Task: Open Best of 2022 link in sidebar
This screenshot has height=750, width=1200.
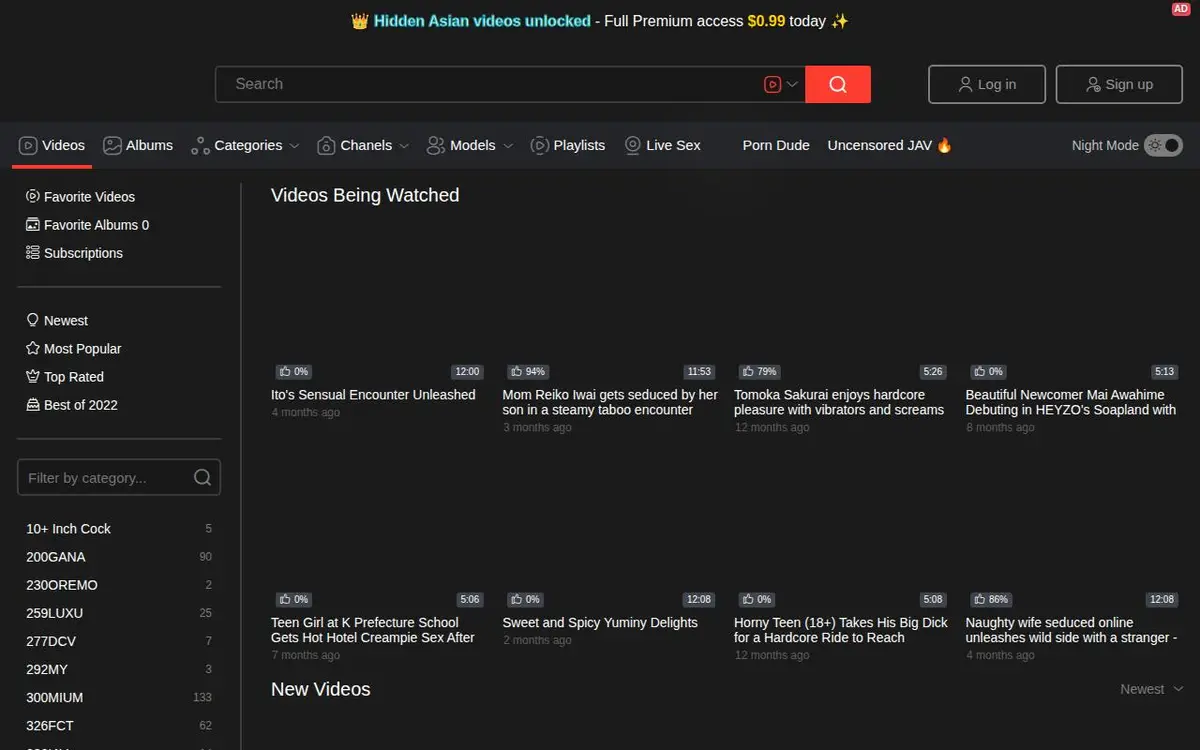Action: pos(72,405)
